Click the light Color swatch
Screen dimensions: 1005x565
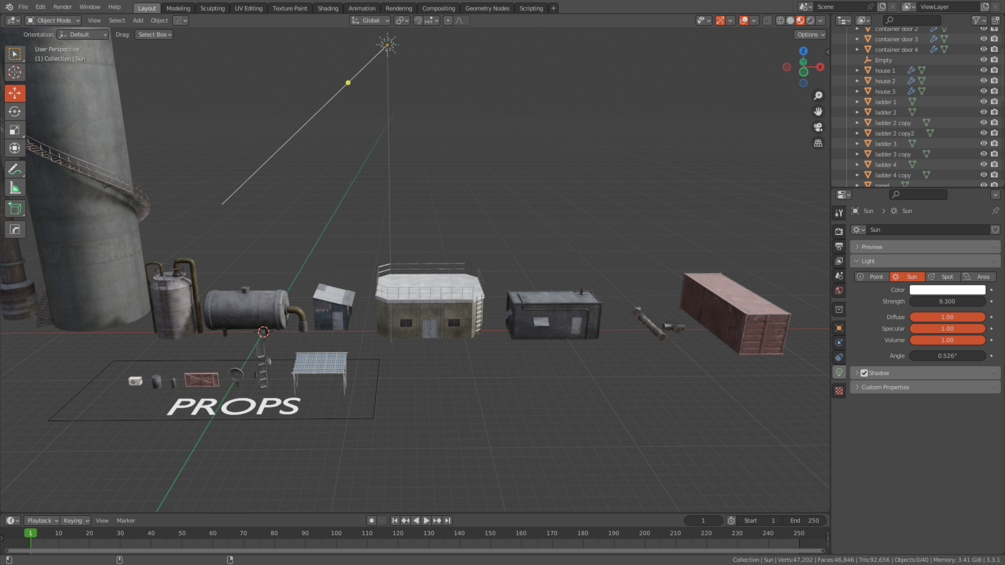947,290
